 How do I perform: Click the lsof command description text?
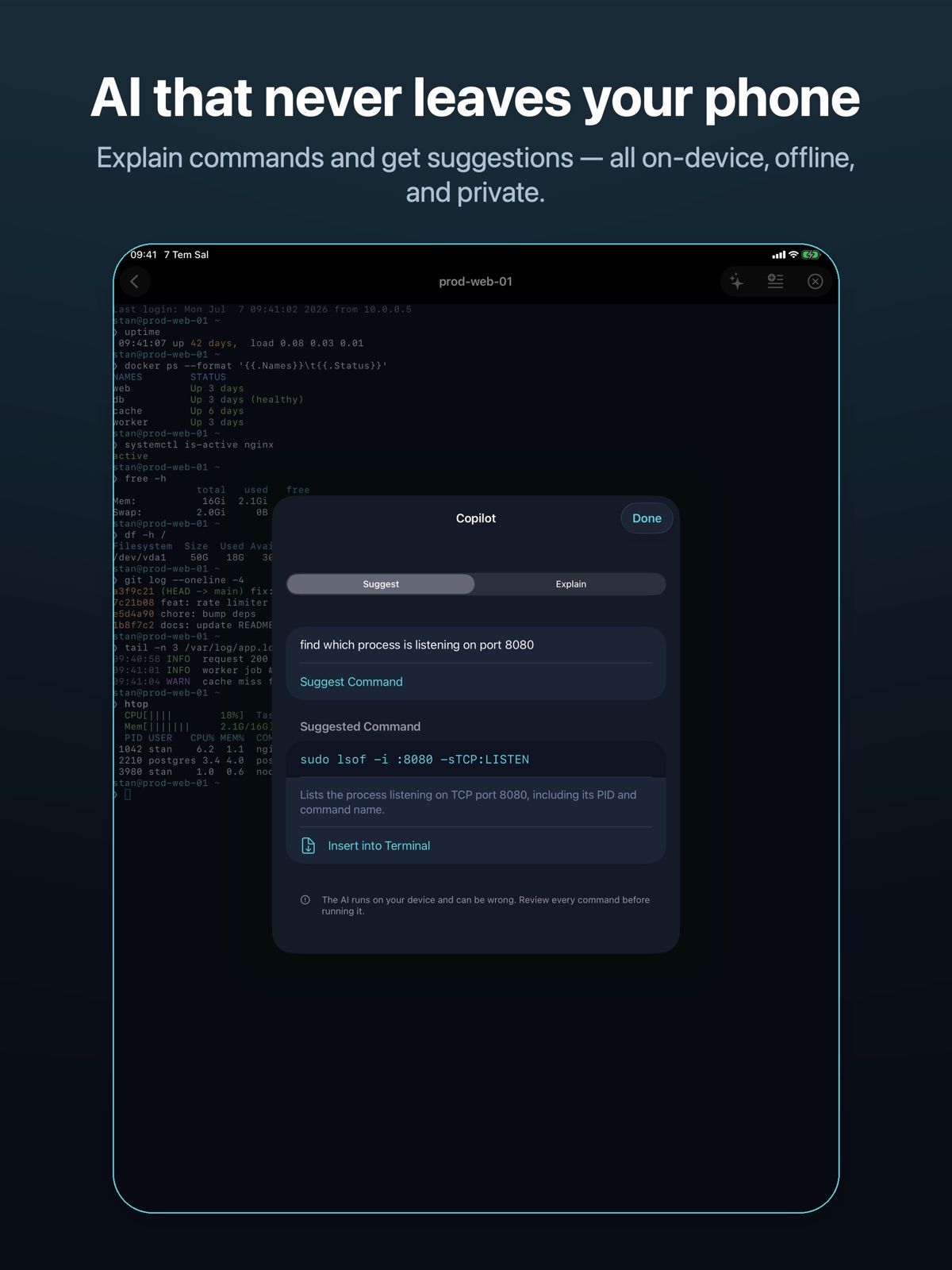point(468,802)
